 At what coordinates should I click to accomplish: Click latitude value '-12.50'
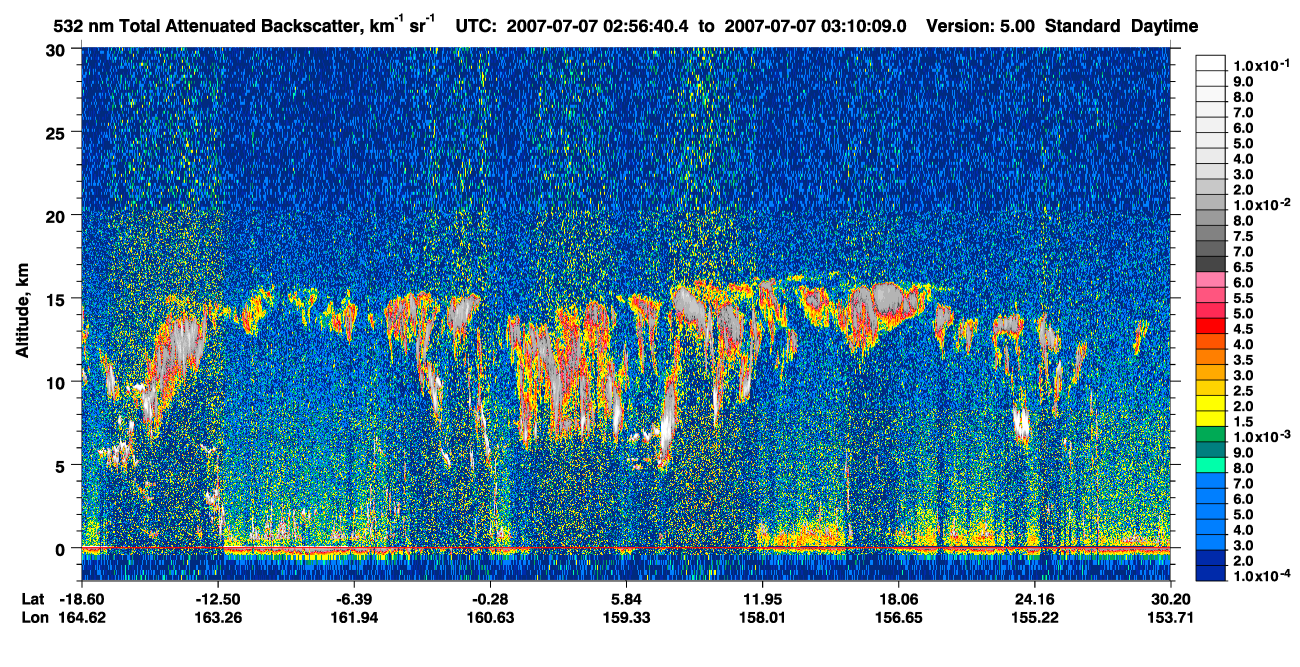tap(218, 599)
